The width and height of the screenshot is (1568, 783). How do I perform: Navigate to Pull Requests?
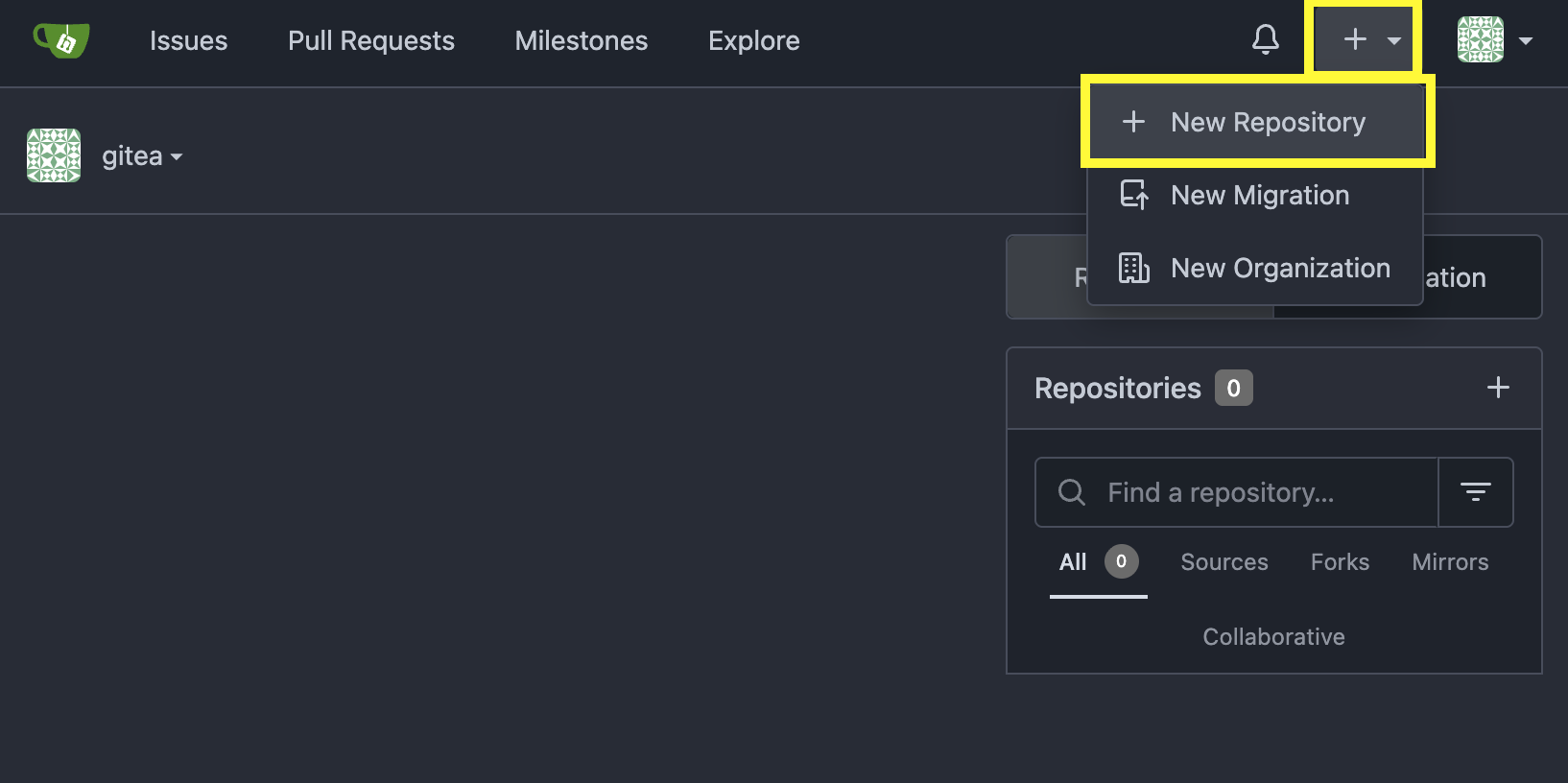pos(370,40)
